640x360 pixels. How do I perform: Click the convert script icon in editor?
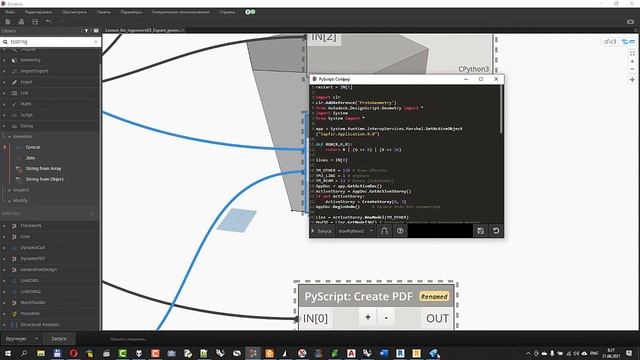coord(384,231)
